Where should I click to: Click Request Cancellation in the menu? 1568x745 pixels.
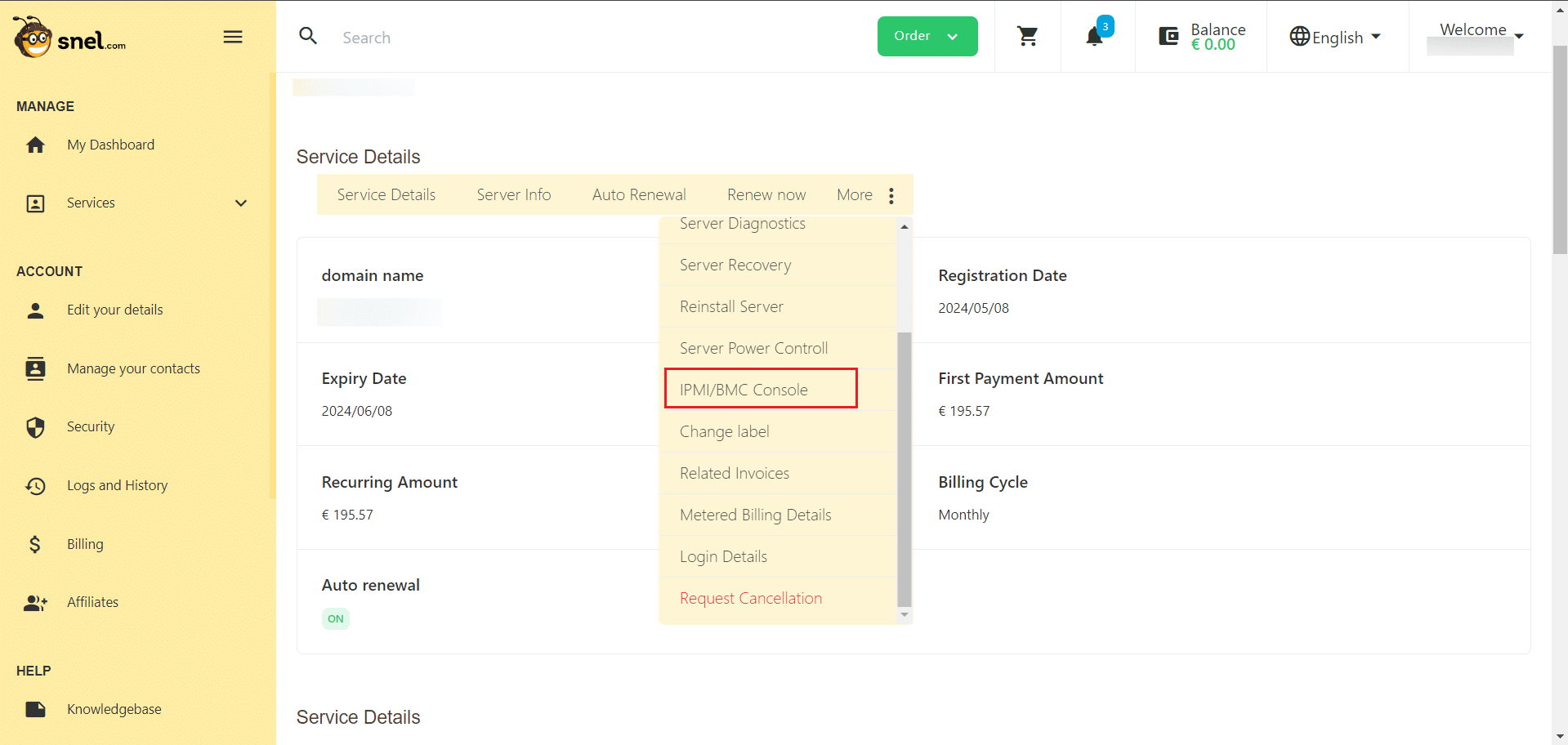coord(750,598)
